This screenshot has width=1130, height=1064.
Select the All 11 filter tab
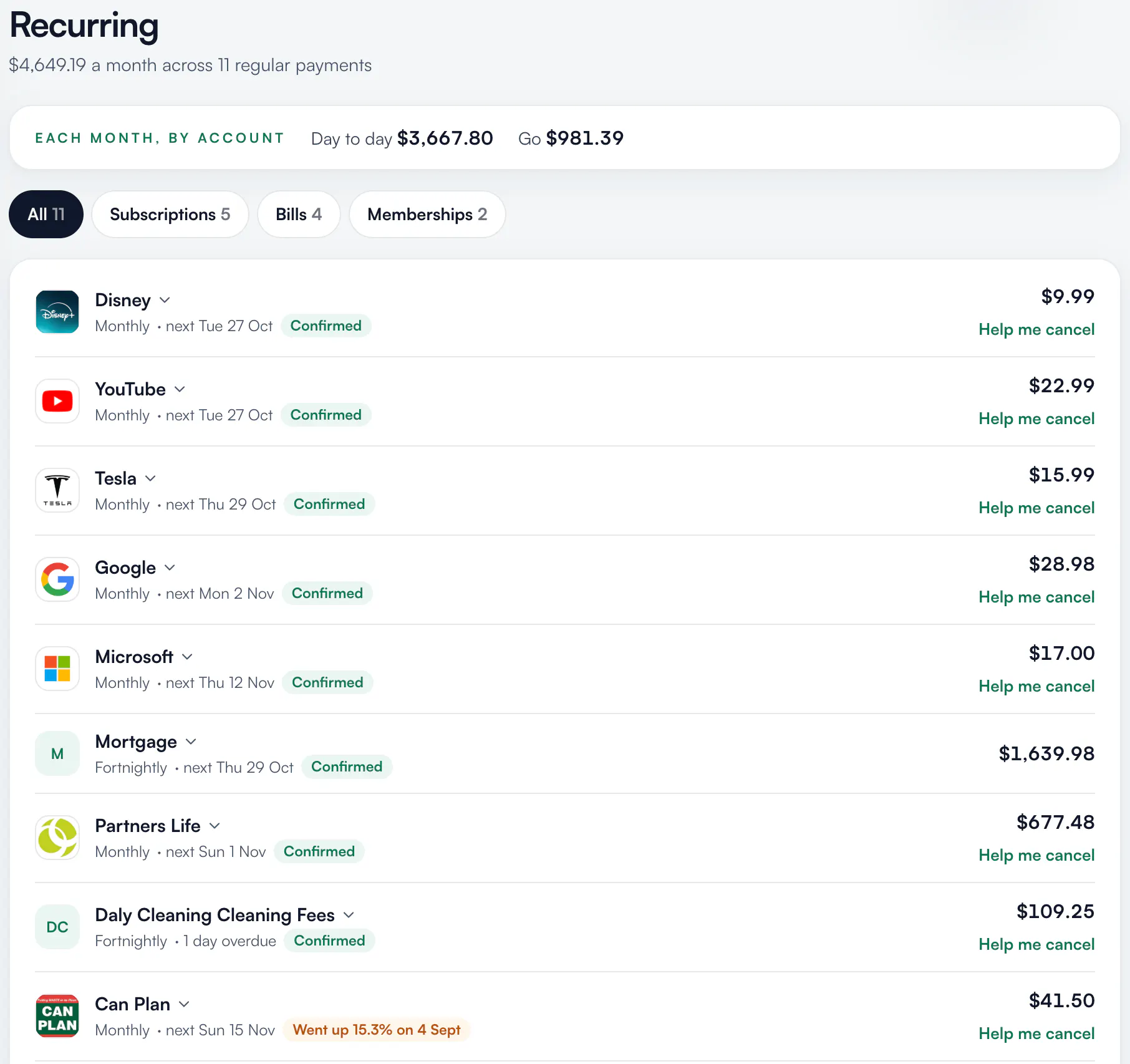tap(46, 215)
